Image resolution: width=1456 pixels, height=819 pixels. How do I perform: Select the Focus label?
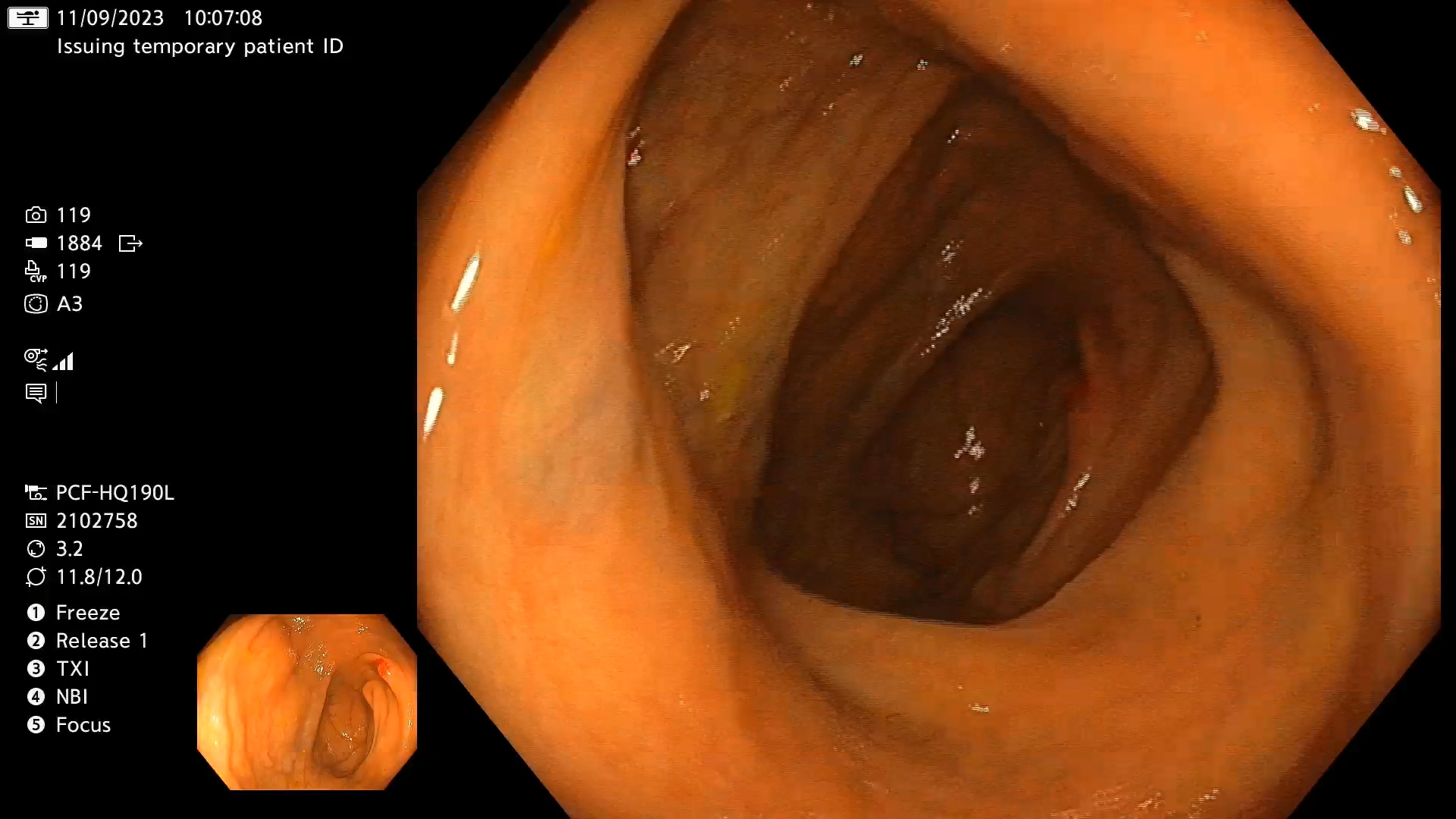coord(83,725)
